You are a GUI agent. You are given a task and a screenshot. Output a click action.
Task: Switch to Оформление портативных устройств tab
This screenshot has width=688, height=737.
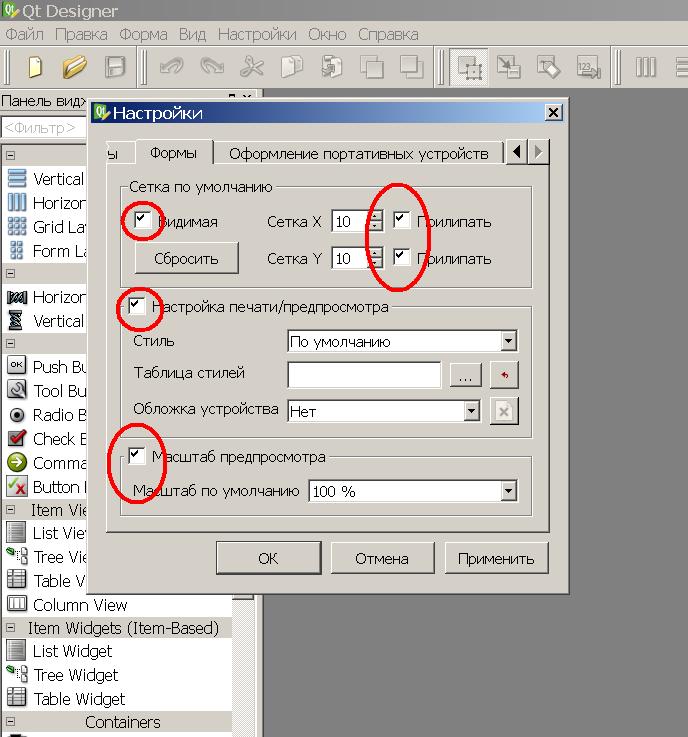[359, 154]
